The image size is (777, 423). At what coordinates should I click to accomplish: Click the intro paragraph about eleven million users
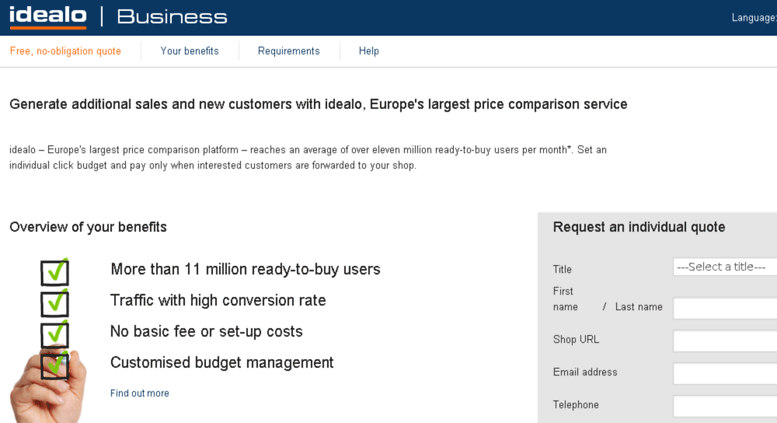click(308, 158)
